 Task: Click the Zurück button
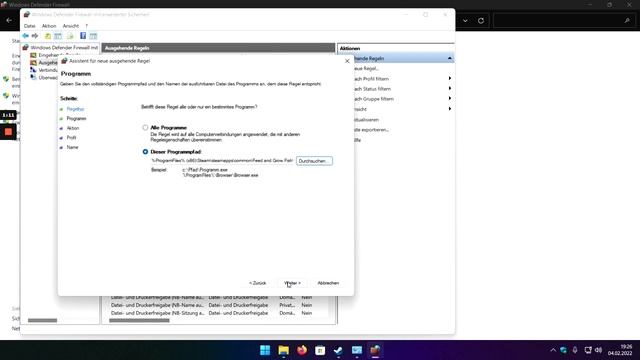coord(258,283)
